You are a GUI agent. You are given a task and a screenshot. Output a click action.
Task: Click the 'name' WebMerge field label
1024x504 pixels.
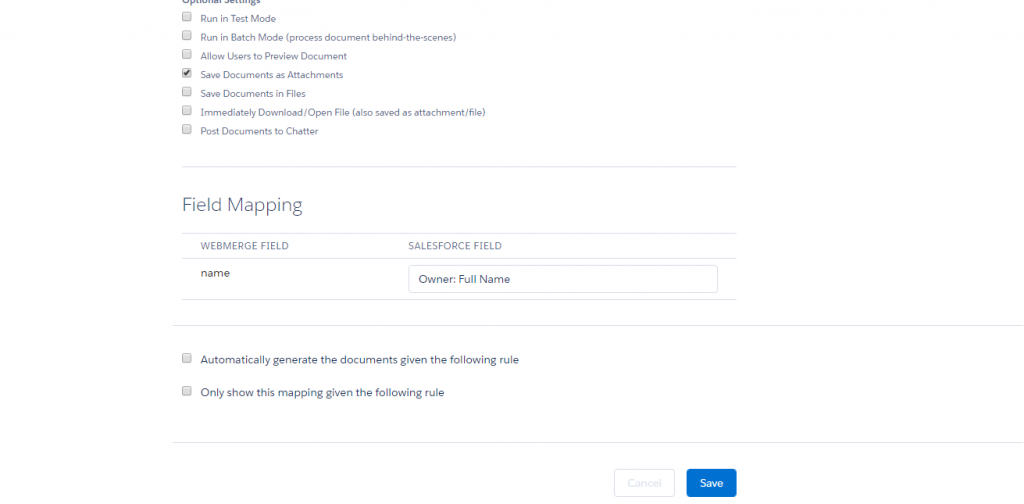(x=215, y=272)
